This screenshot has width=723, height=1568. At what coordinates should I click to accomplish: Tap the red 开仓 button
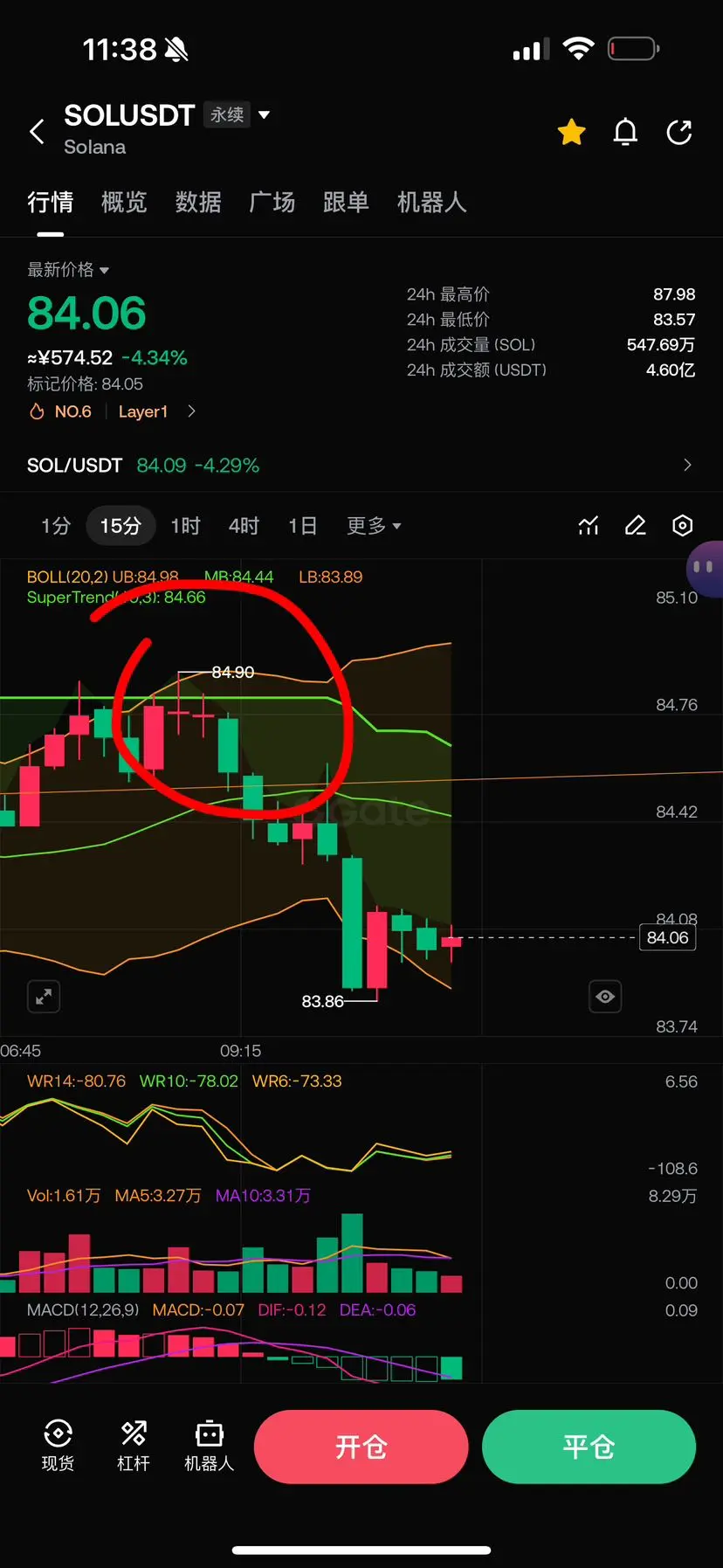361,1447
